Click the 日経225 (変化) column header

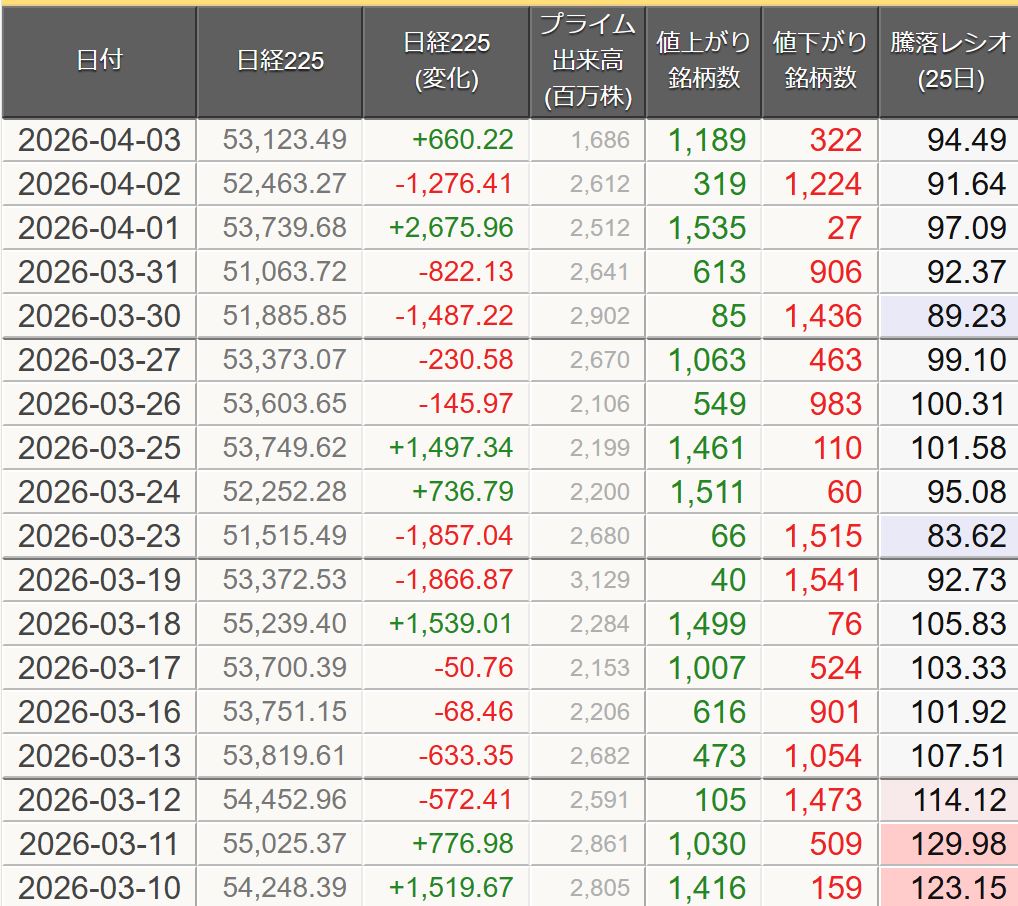click(446, 61)
